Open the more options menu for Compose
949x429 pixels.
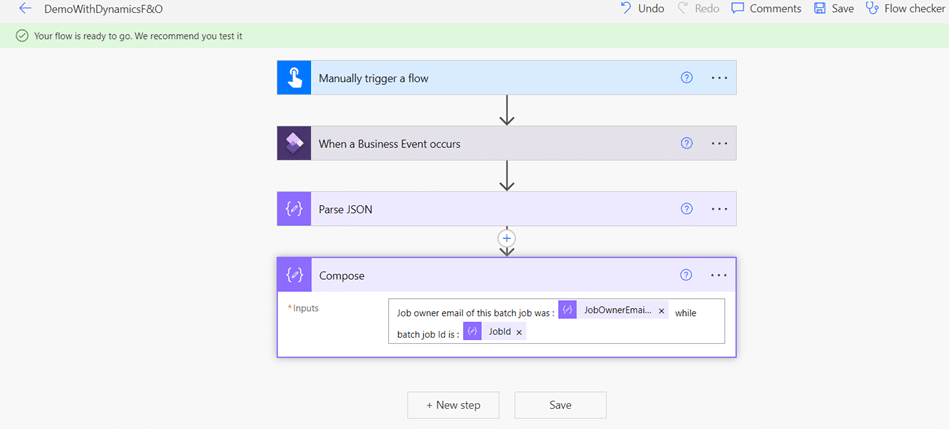click(719, 275)
